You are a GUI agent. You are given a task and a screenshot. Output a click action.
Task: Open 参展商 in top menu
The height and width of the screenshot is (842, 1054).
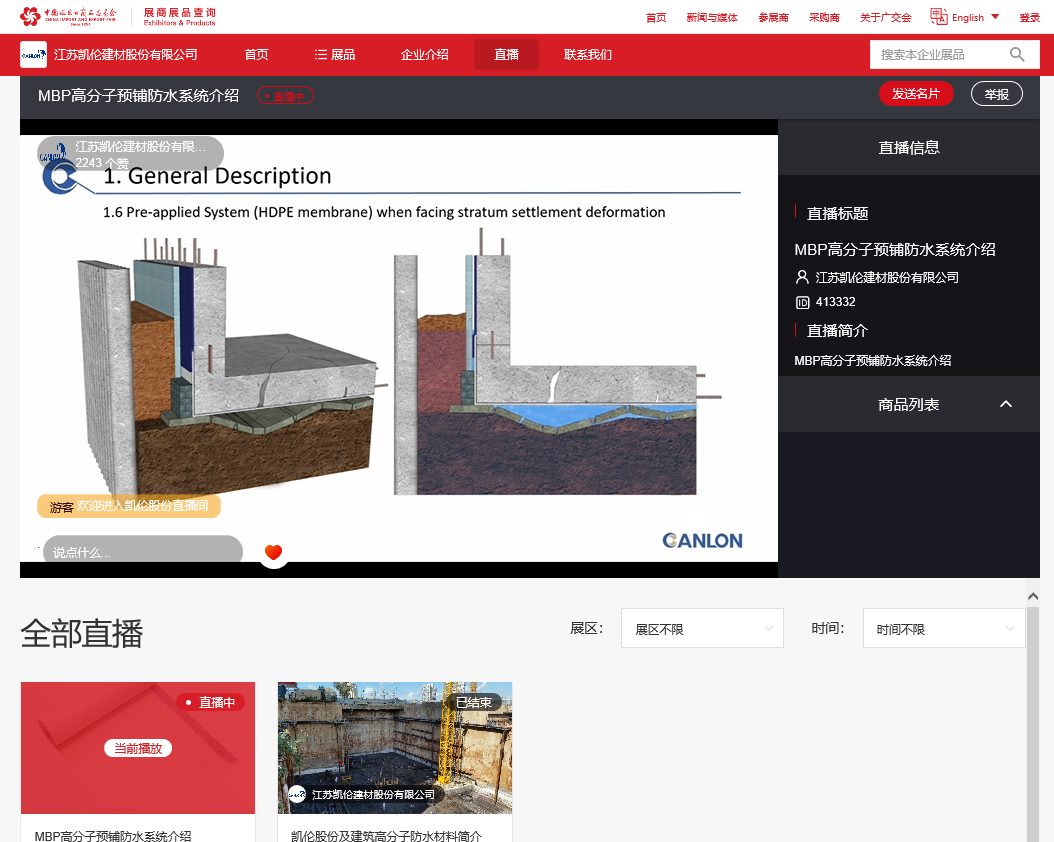point(773,17)
